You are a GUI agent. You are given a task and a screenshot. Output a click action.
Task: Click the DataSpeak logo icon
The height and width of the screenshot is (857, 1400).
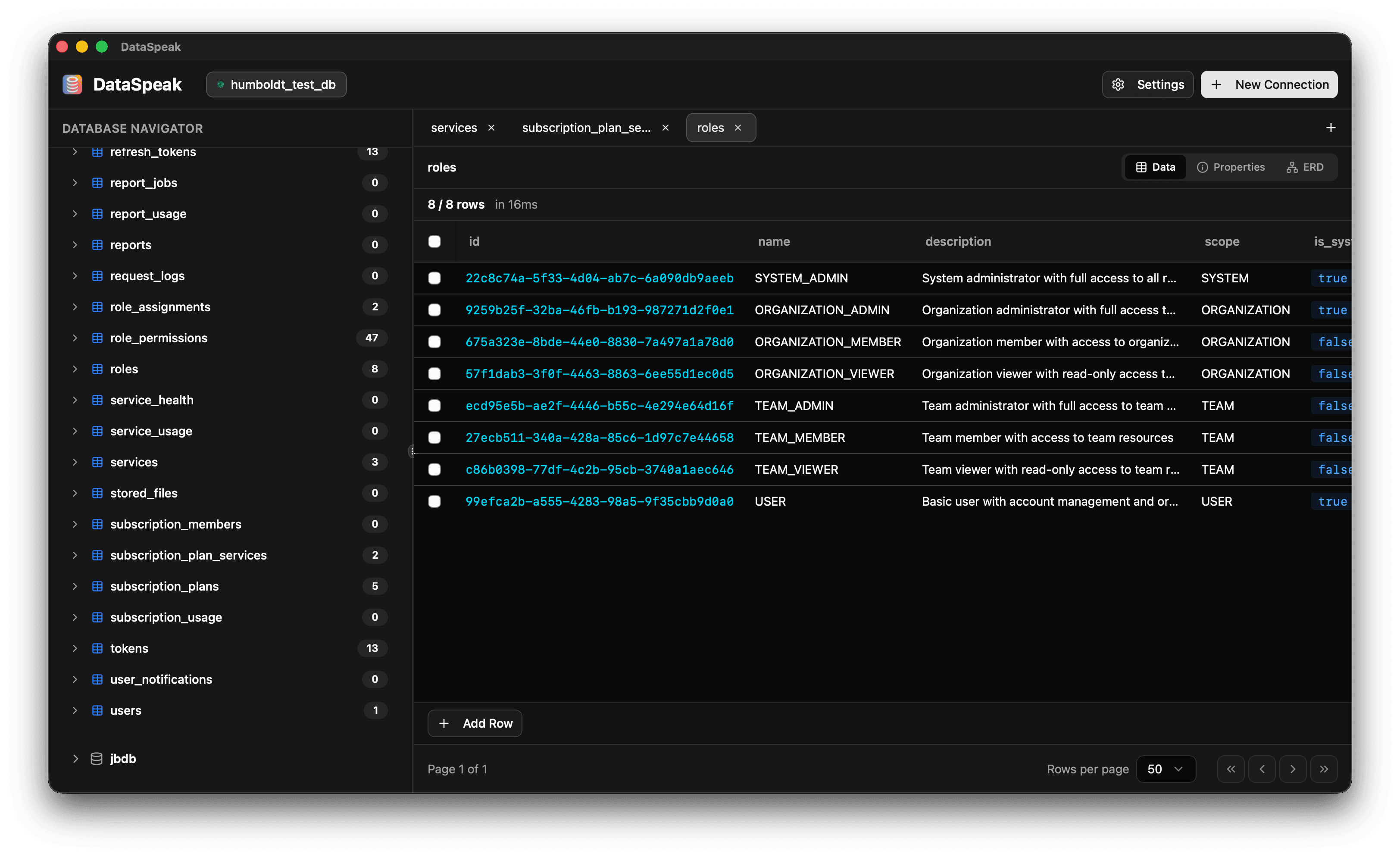click(72, 84)
